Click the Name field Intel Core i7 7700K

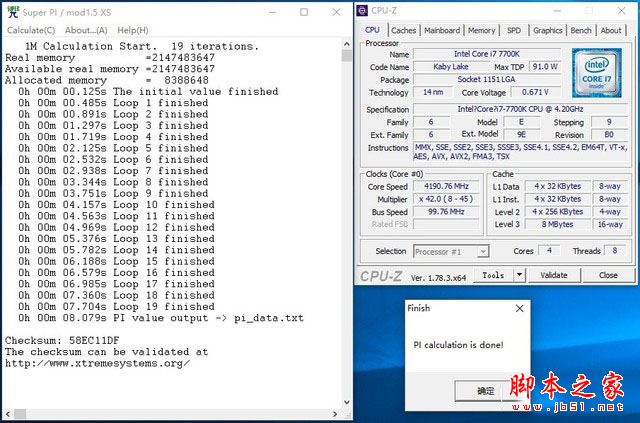[x=487, y=54]
